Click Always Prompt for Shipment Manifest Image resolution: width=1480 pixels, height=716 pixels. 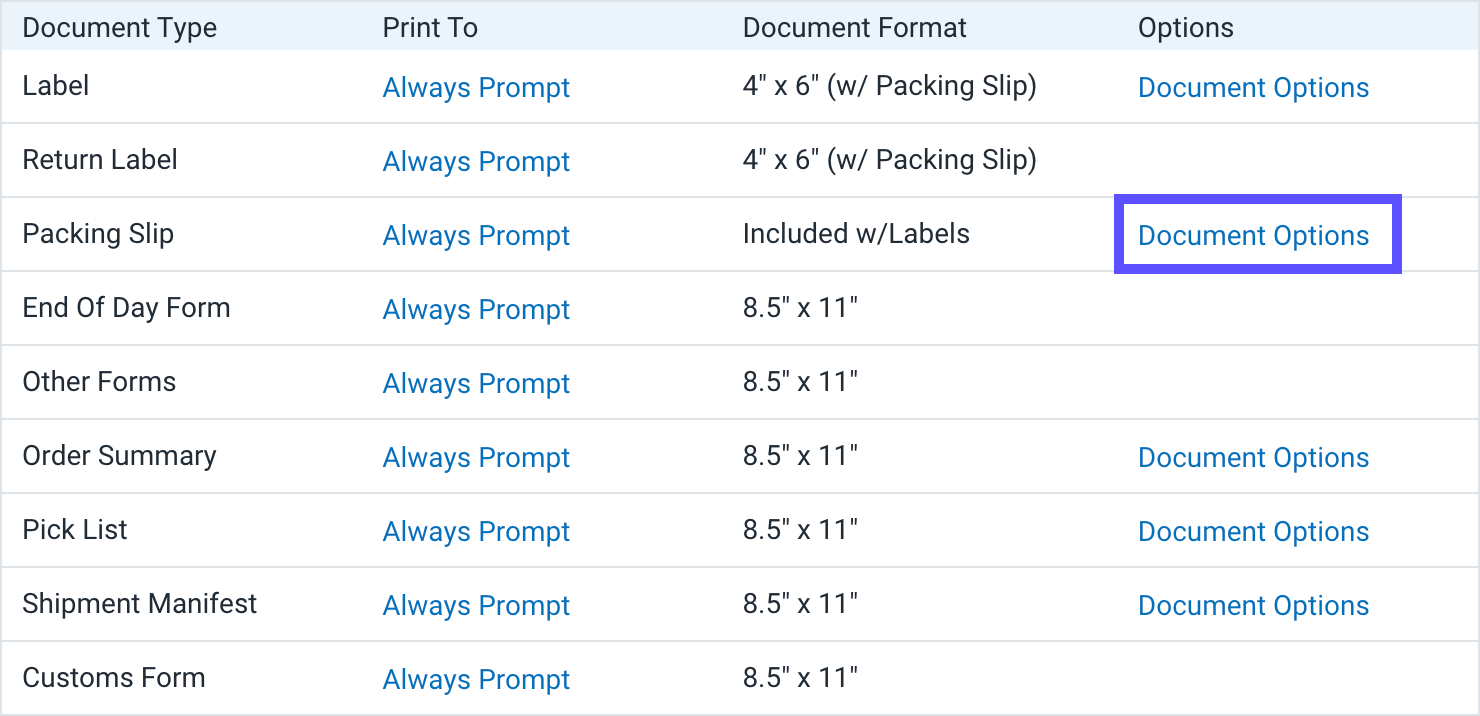(x=476, y=605)
